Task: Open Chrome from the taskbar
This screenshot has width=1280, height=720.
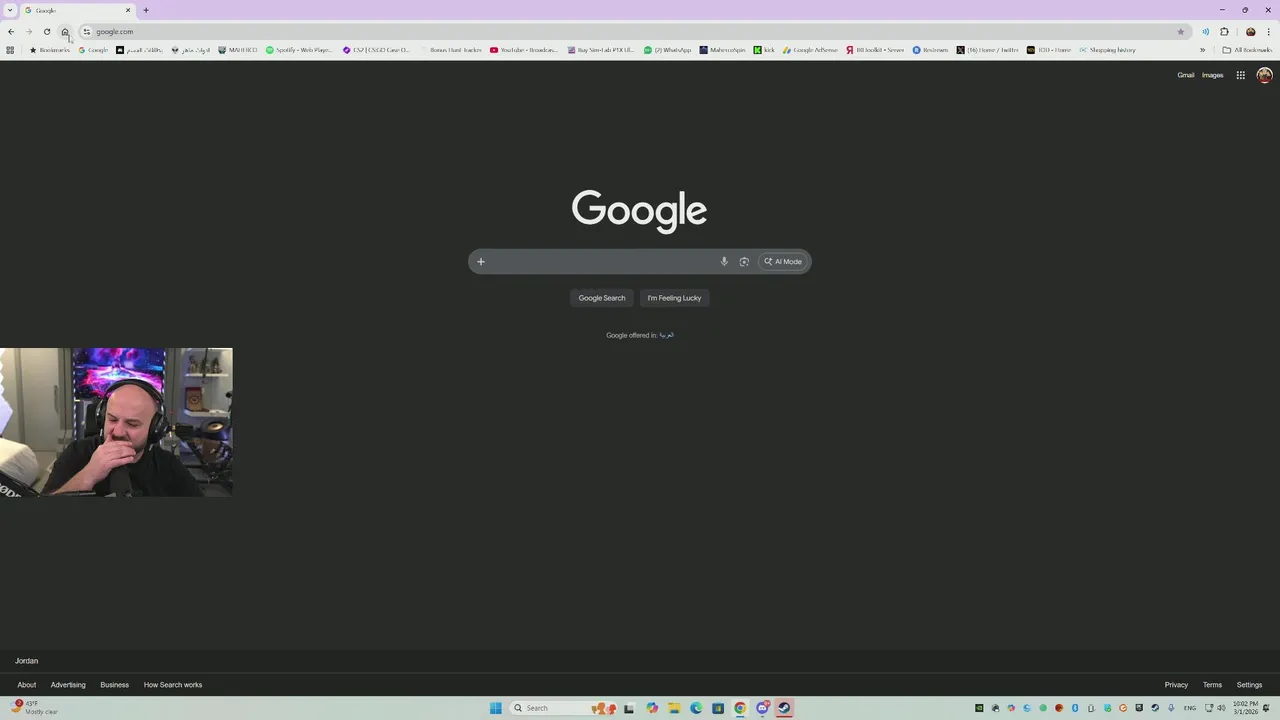Action: pyautogui.click(x=740, y=708)
